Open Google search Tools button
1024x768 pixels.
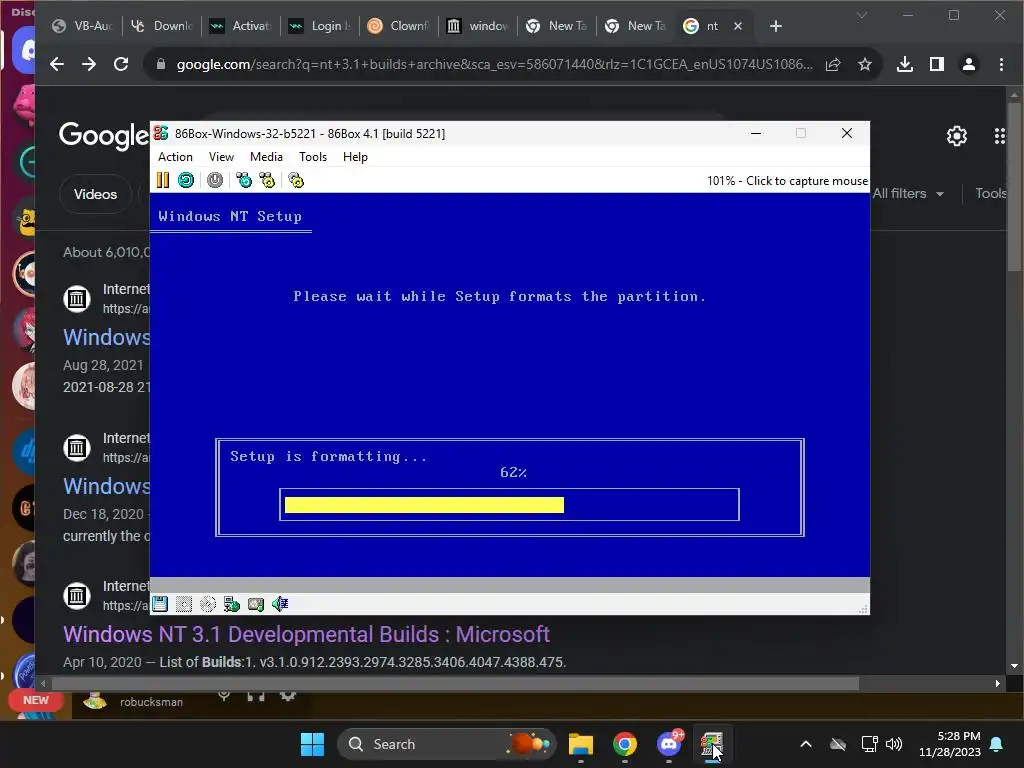click(991, 193)
